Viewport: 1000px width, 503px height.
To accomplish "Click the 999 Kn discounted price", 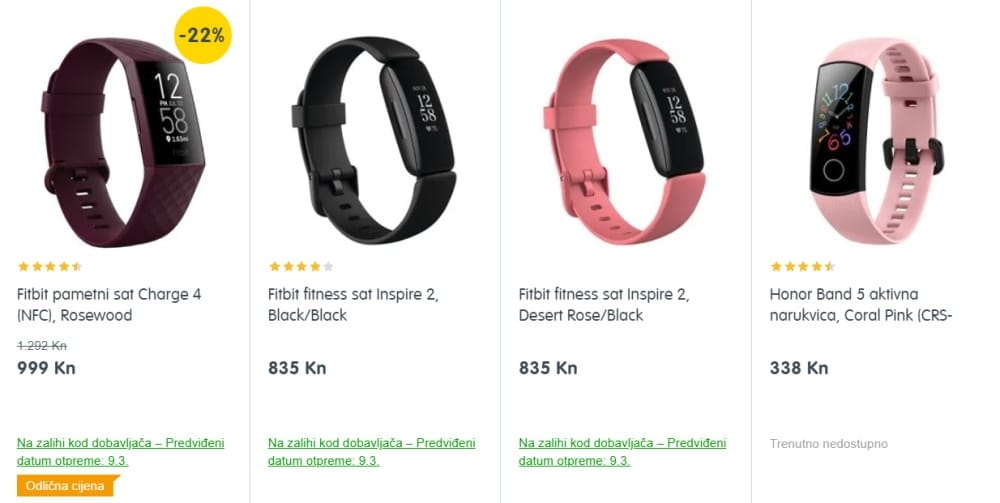I will coord(47,368).
